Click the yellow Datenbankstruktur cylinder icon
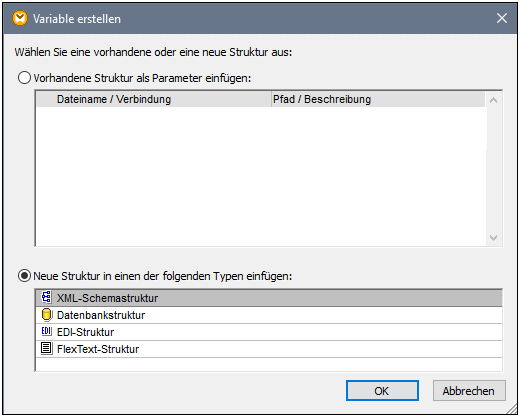Screen dimensions: 520x417 pos(46,315)
